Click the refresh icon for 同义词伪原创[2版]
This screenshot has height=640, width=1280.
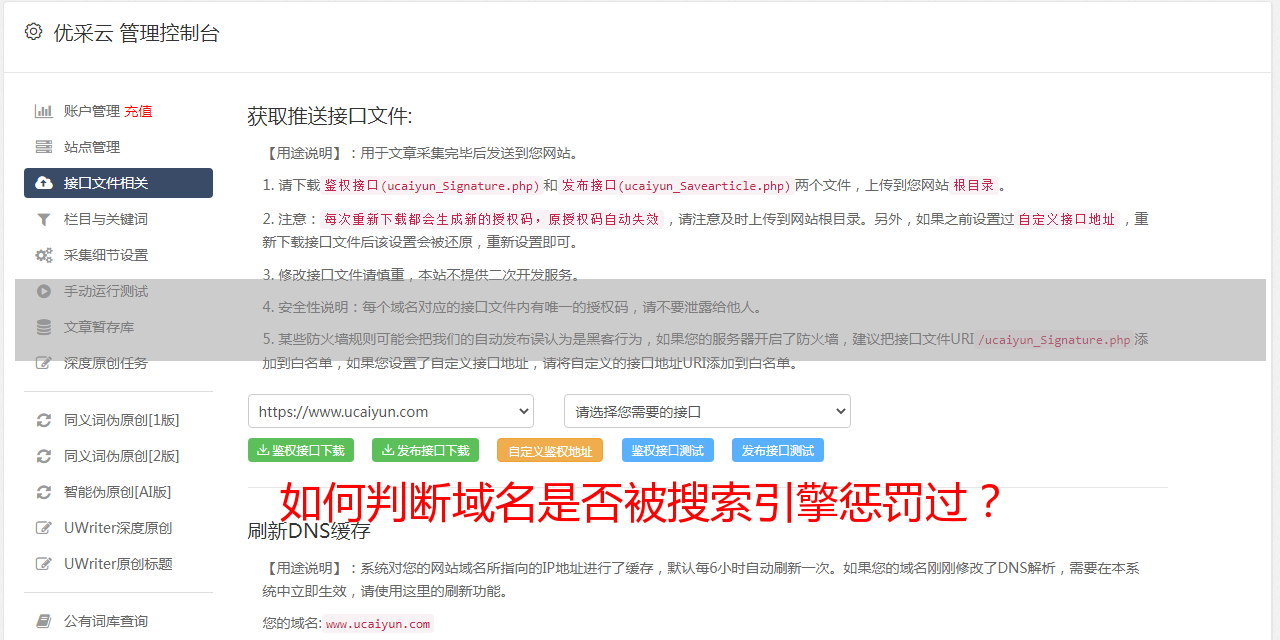[x=44, y=456]
